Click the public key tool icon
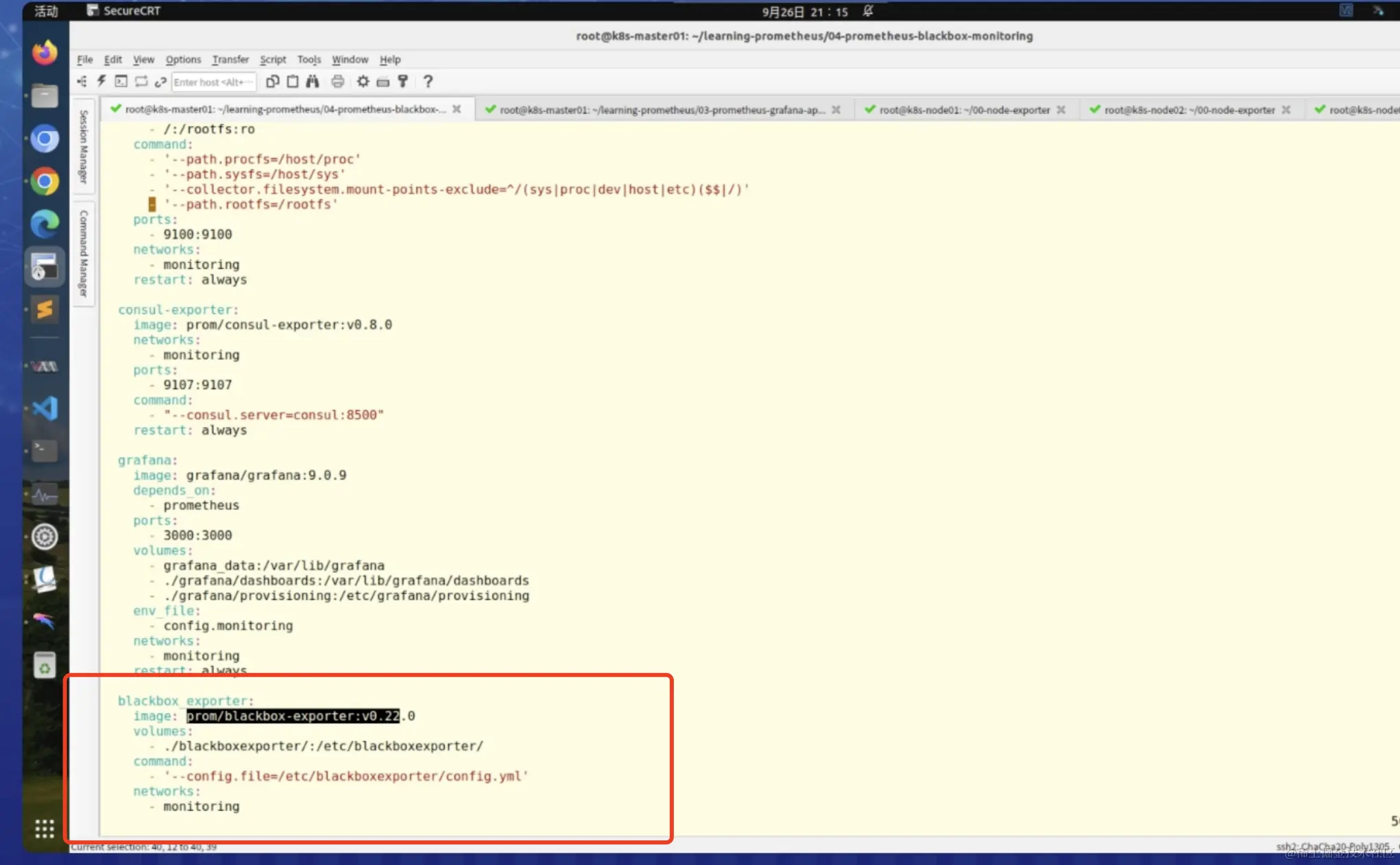The image size is (1400, 865). click(x=403, y=82)
